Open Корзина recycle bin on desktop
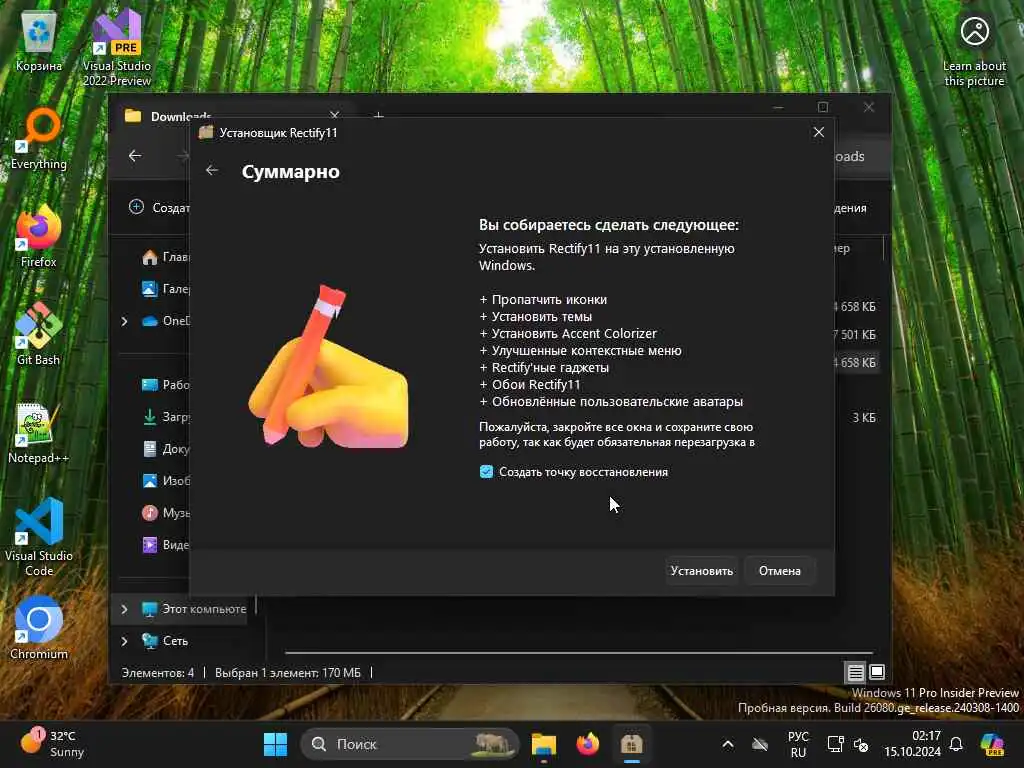The height and width of the screenshot is (768, 1024). pyautogui.click(x=39, y=41)
